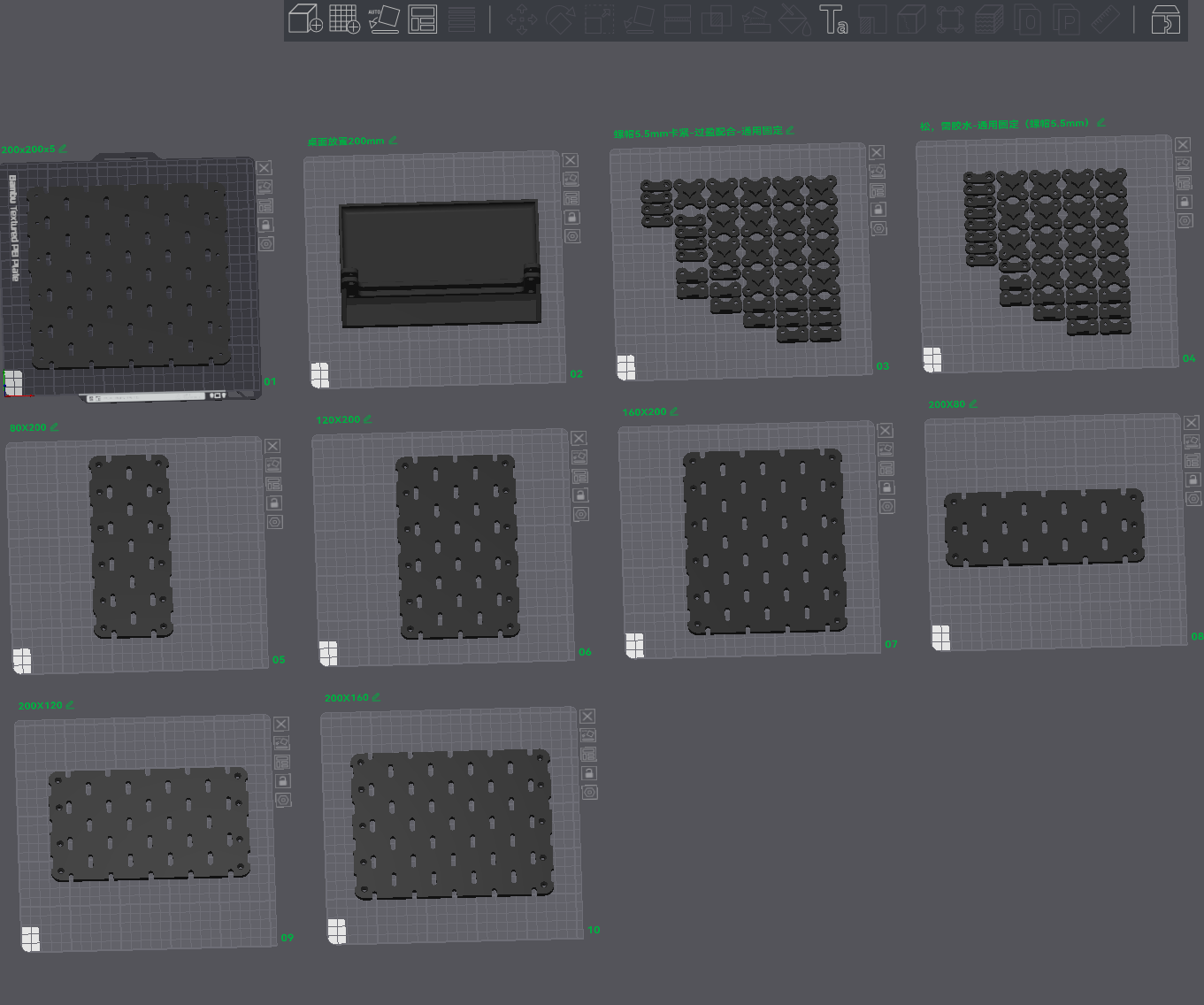
Task: Auto orient objects on plate 03
Action: 877,172
